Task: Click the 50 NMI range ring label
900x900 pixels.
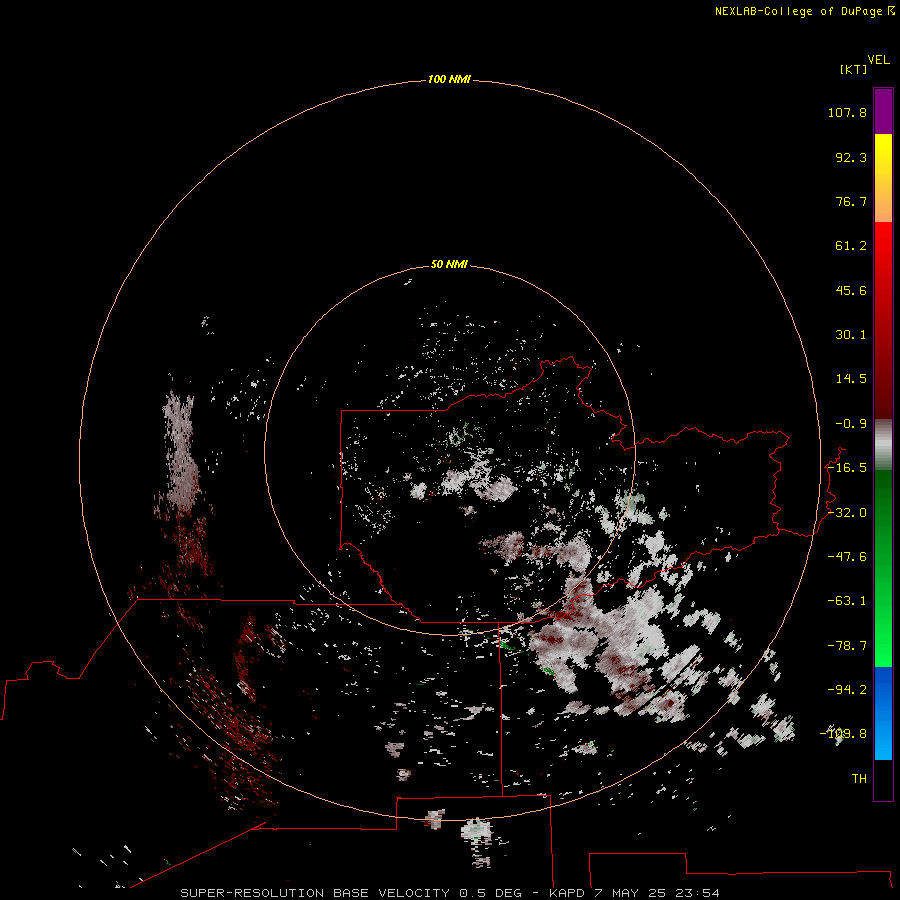Action: [449, 264]
